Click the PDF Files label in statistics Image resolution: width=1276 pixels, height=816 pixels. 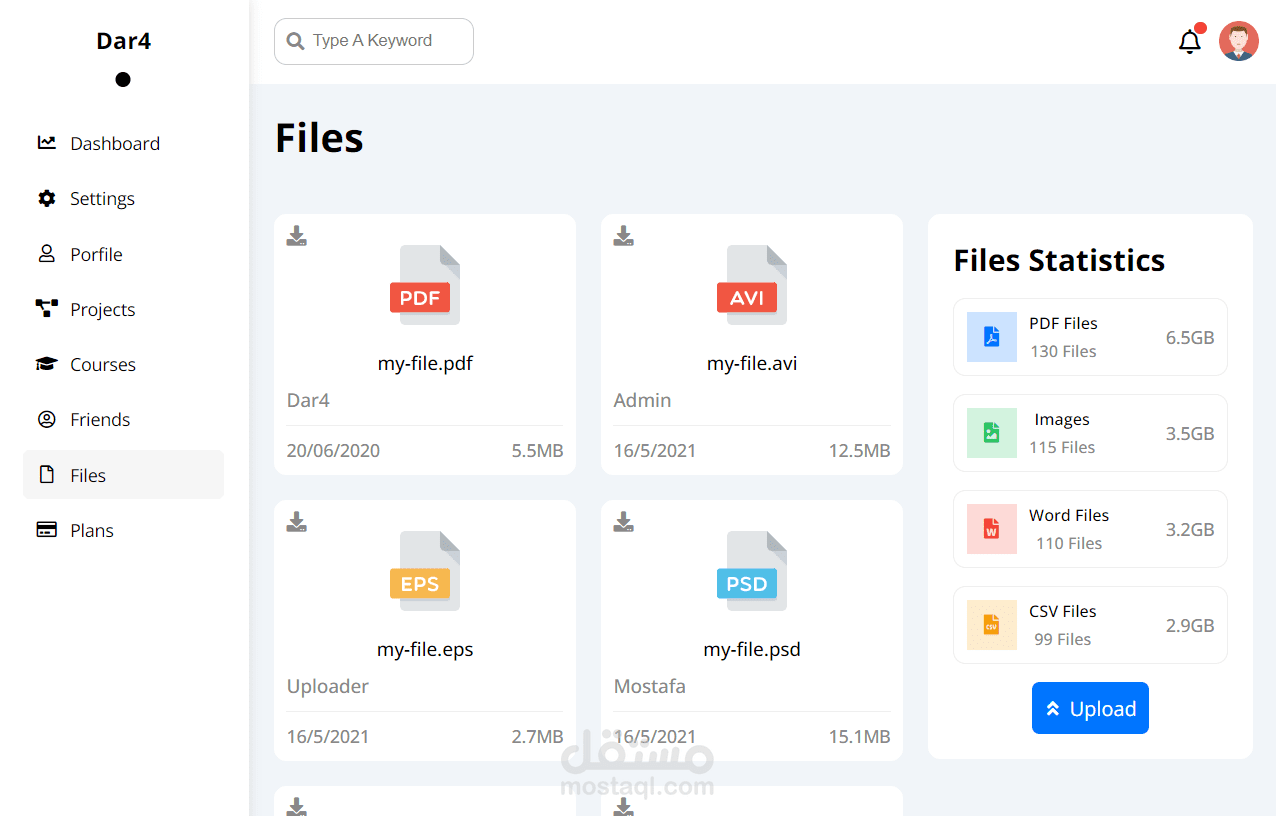1063,323
